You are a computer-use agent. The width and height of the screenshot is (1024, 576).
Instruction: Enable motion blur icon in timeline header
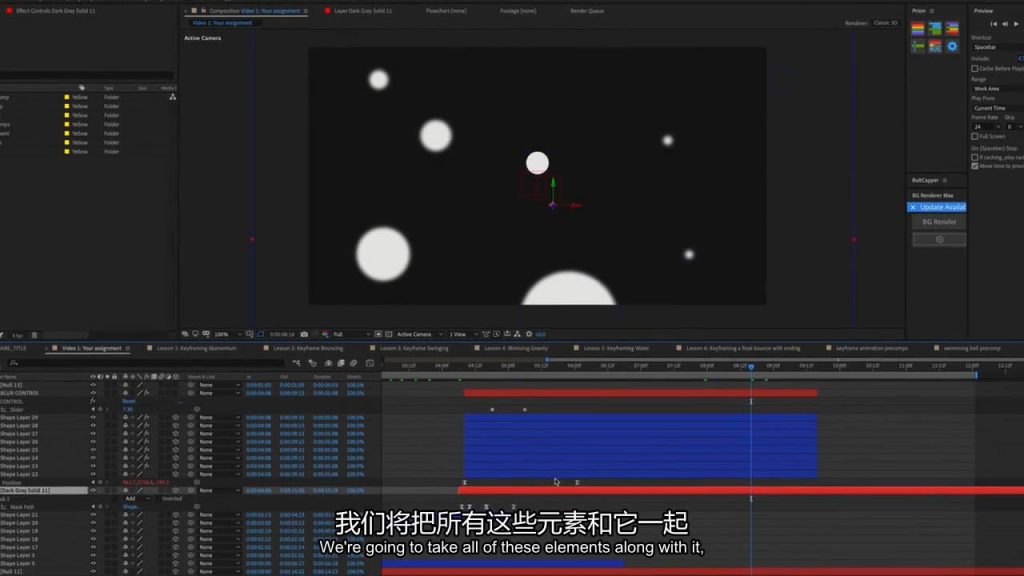353,363
